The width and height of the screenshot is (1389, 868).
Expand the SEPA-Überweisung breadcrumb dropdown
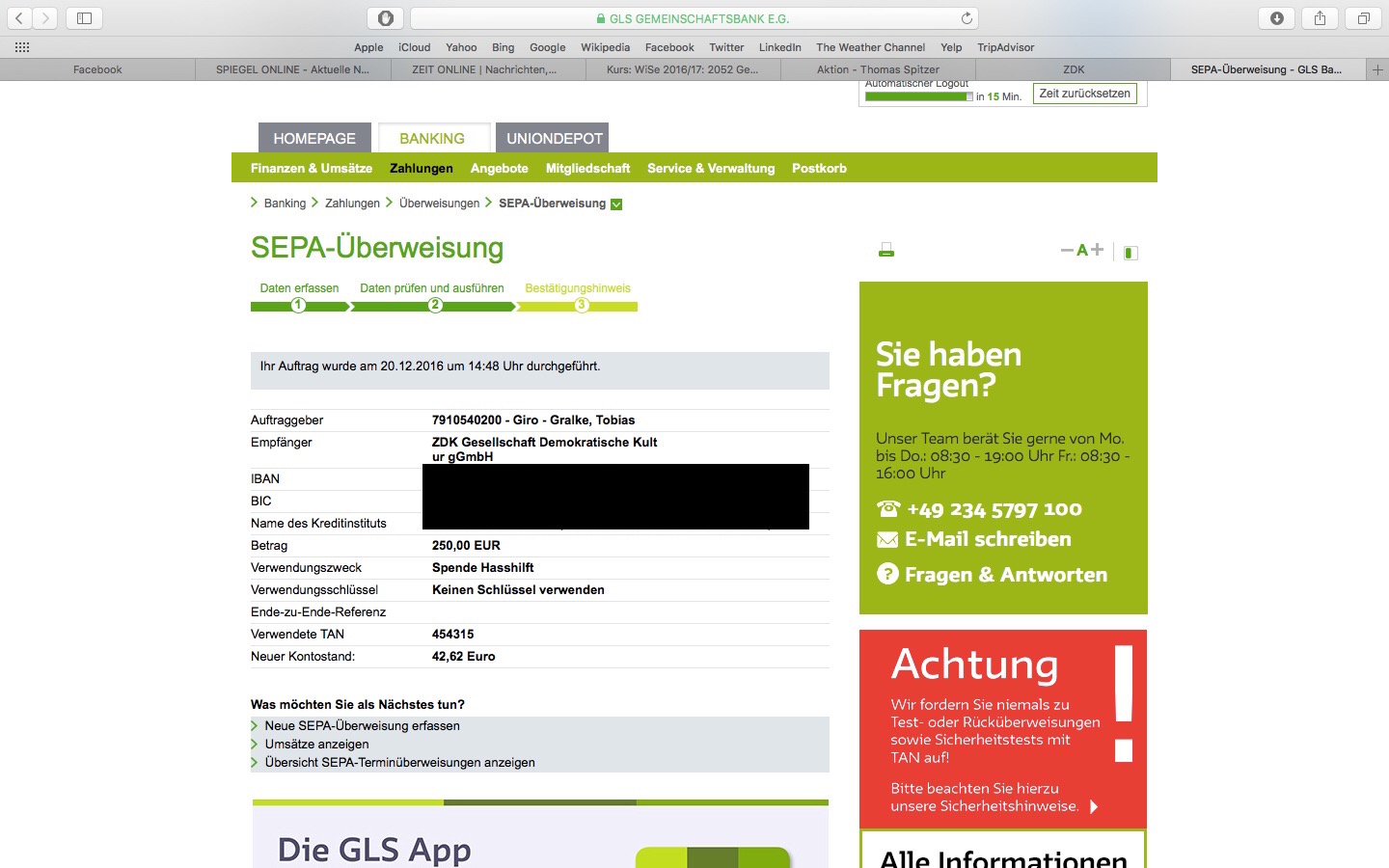pos(616,204)
